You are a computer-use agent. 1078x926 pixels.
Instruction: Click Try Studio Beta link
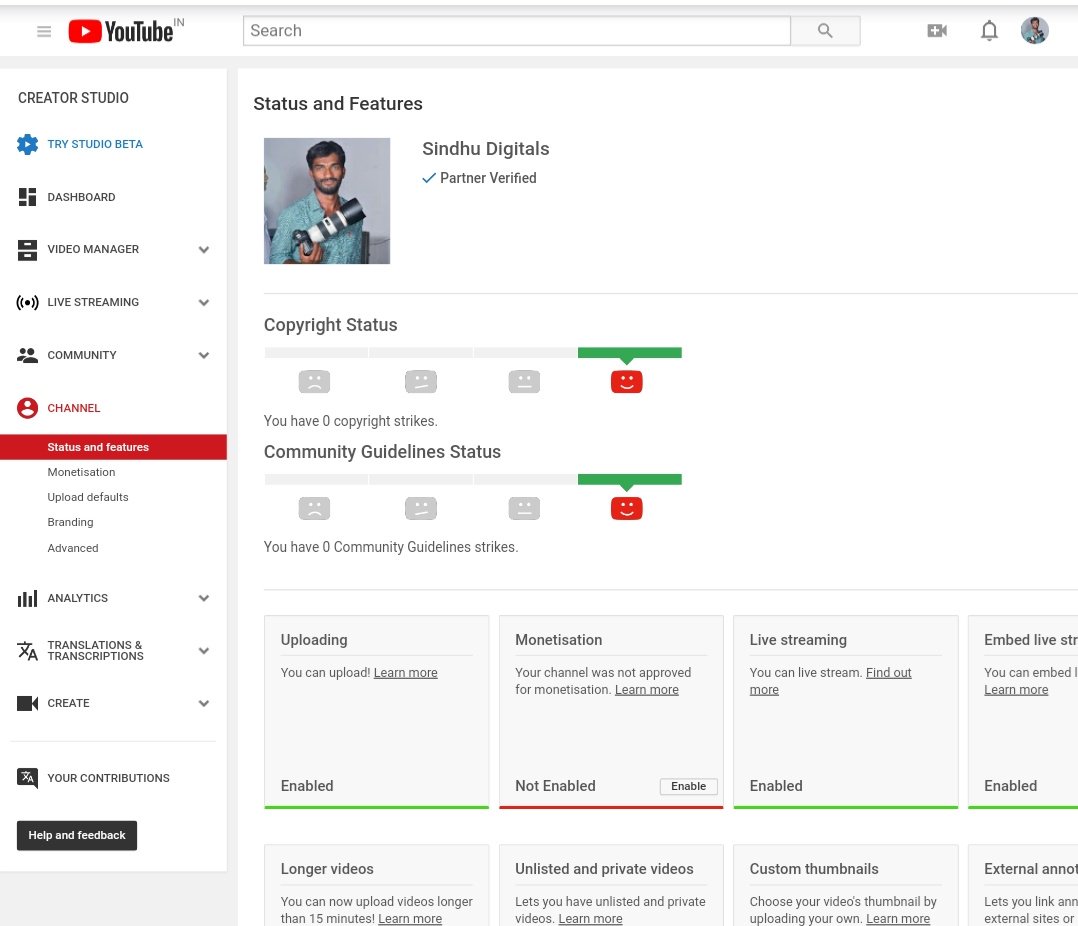pos(95,144)
